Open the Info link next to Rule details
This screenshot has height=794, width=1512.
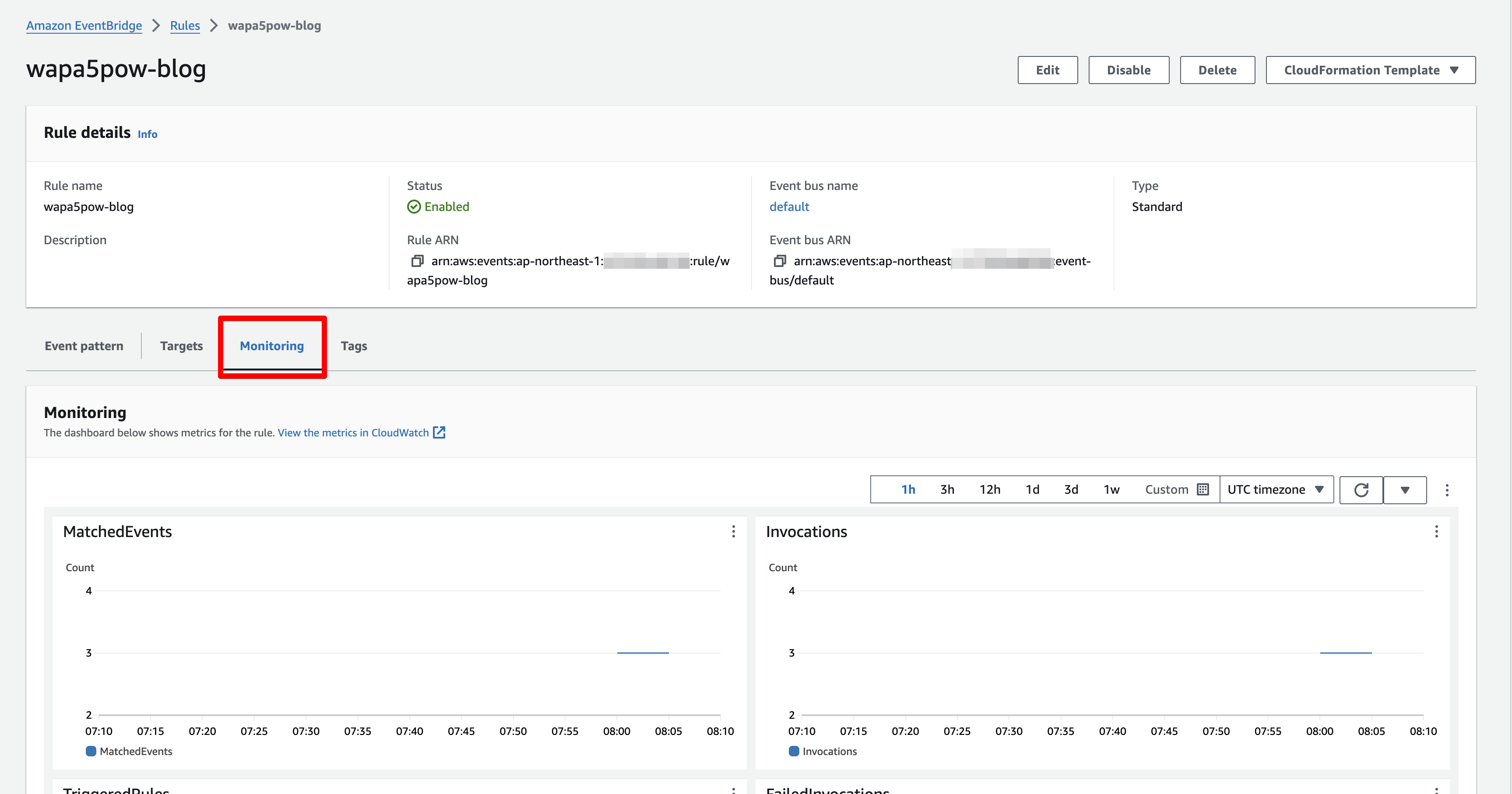(x=148, y=134)
